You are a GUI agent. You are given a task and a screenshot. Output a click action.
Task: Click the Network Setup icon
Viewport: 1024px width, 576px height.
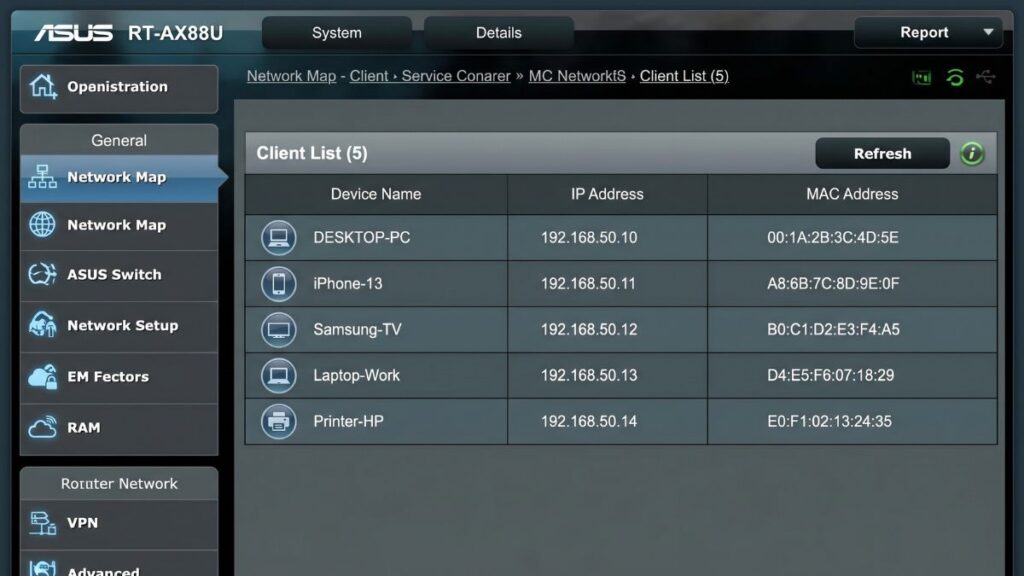[x=42, y=325]
